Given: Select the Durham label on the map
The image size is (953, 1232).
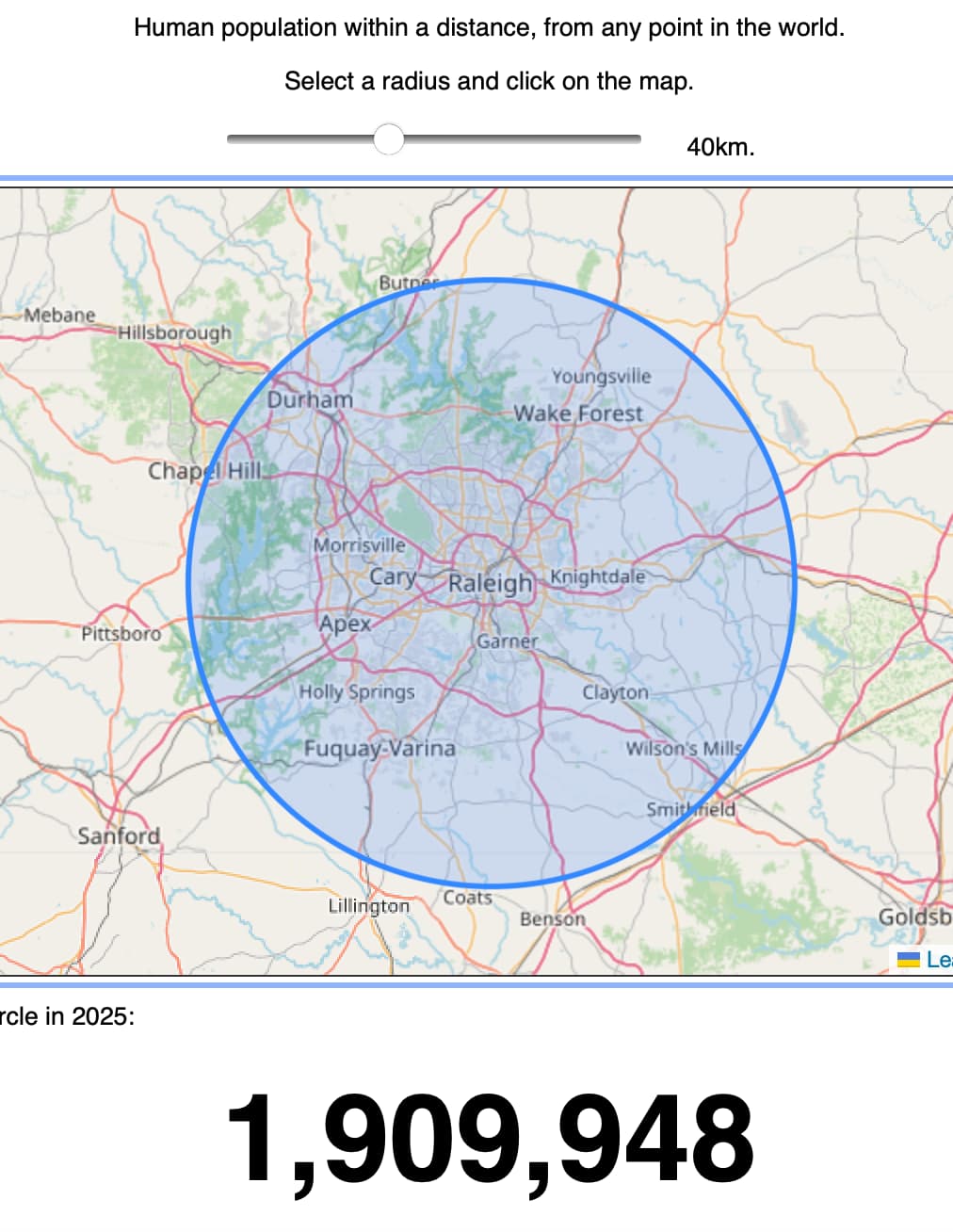Looking at the screenshot, I should tap(310, 399).
